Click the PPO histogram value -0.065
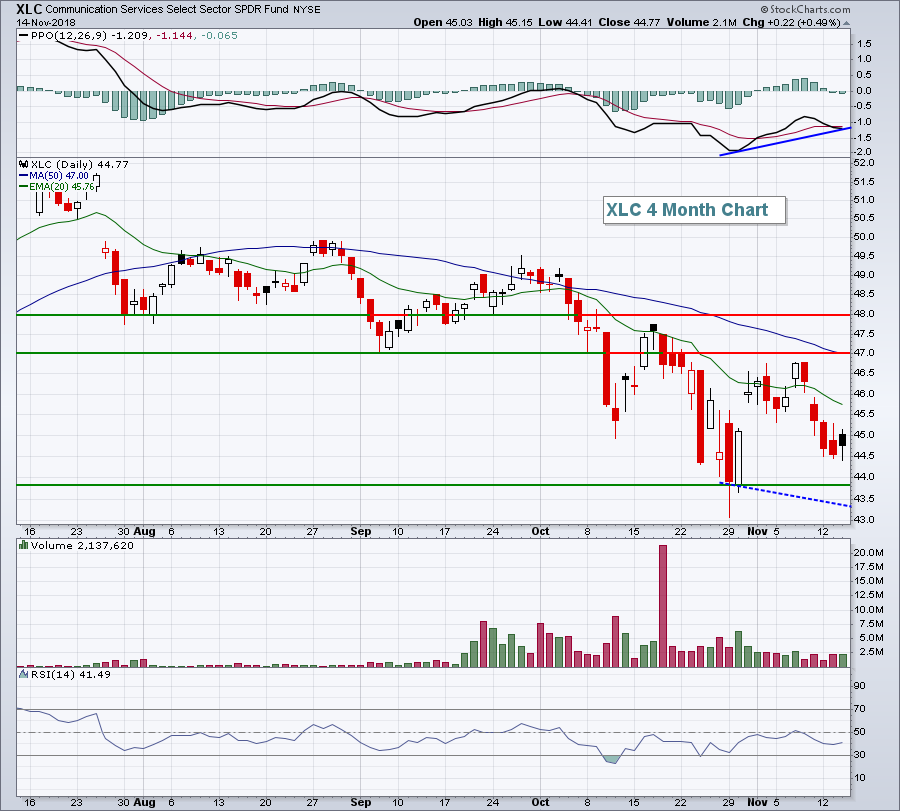The height and width of the screenshot is (811, 900). point(218,36)
